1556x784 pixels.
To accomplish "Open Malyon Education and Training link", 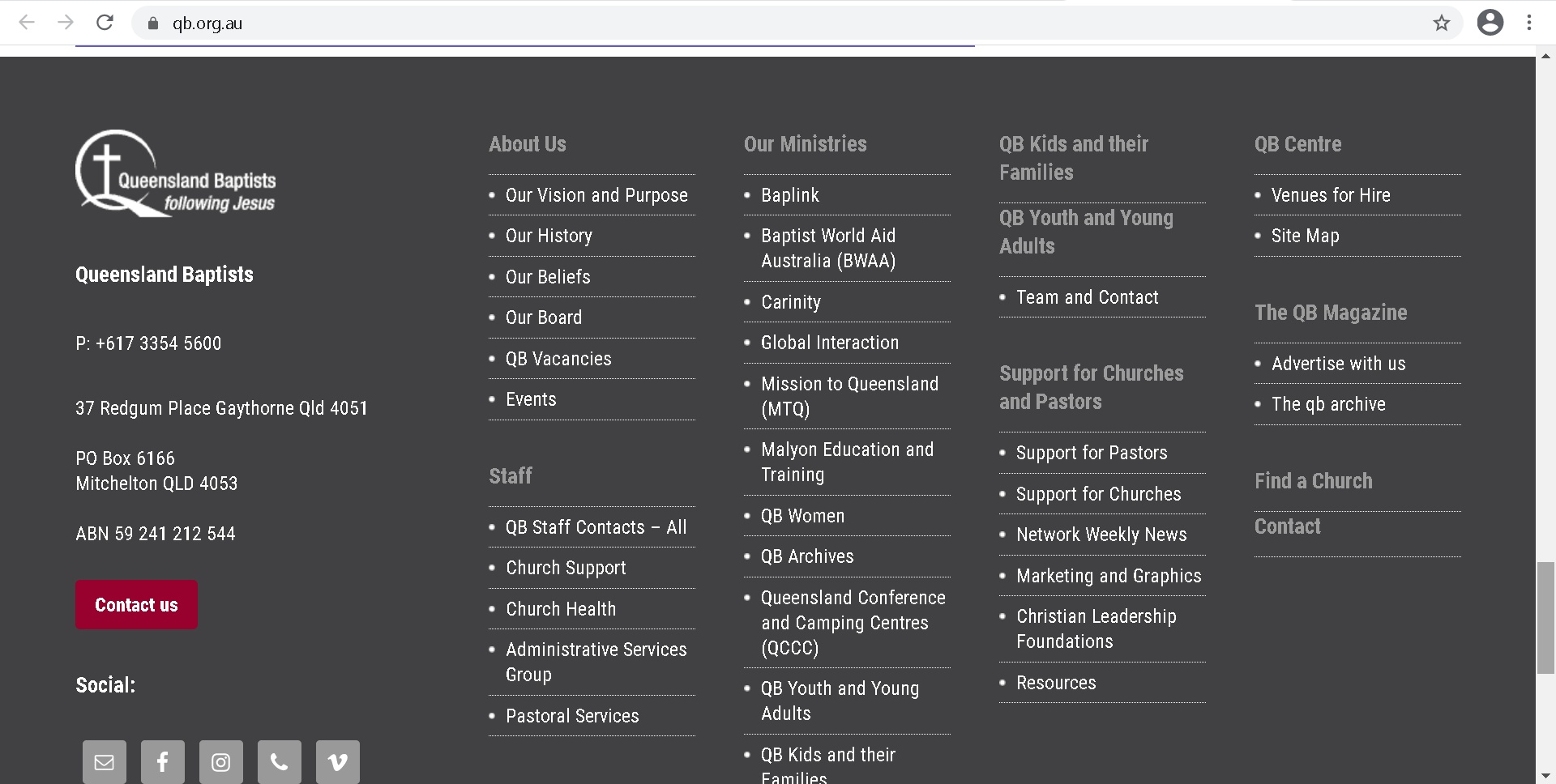I will (847, 462).
